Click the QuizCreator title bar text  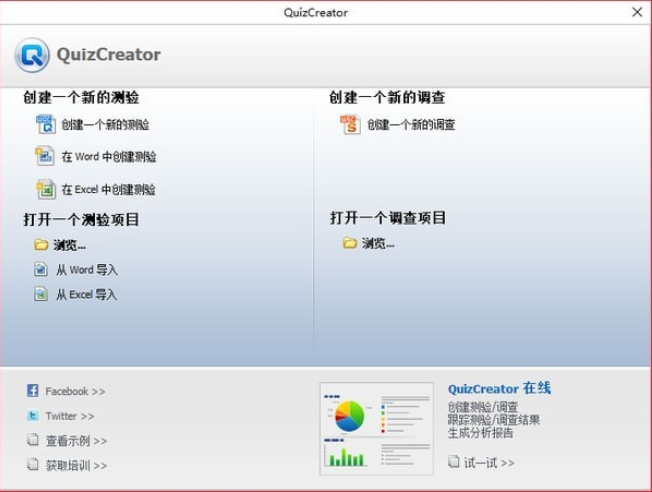tap(316, 12)
